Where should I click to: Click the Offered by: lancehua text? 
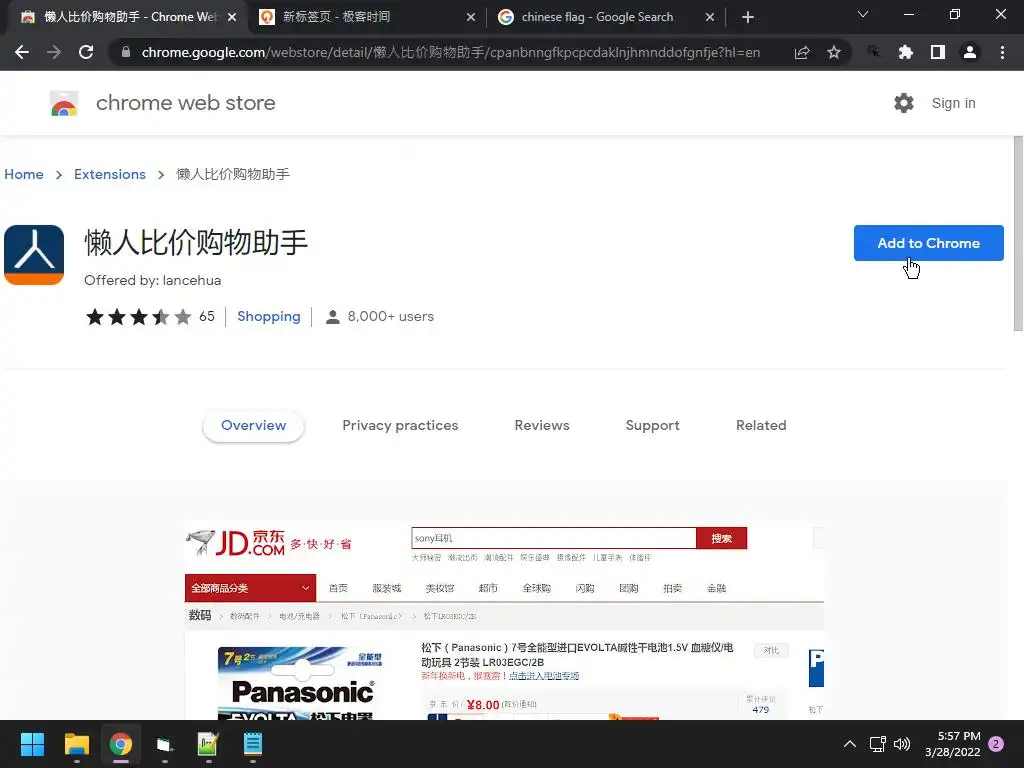point(153,280)
